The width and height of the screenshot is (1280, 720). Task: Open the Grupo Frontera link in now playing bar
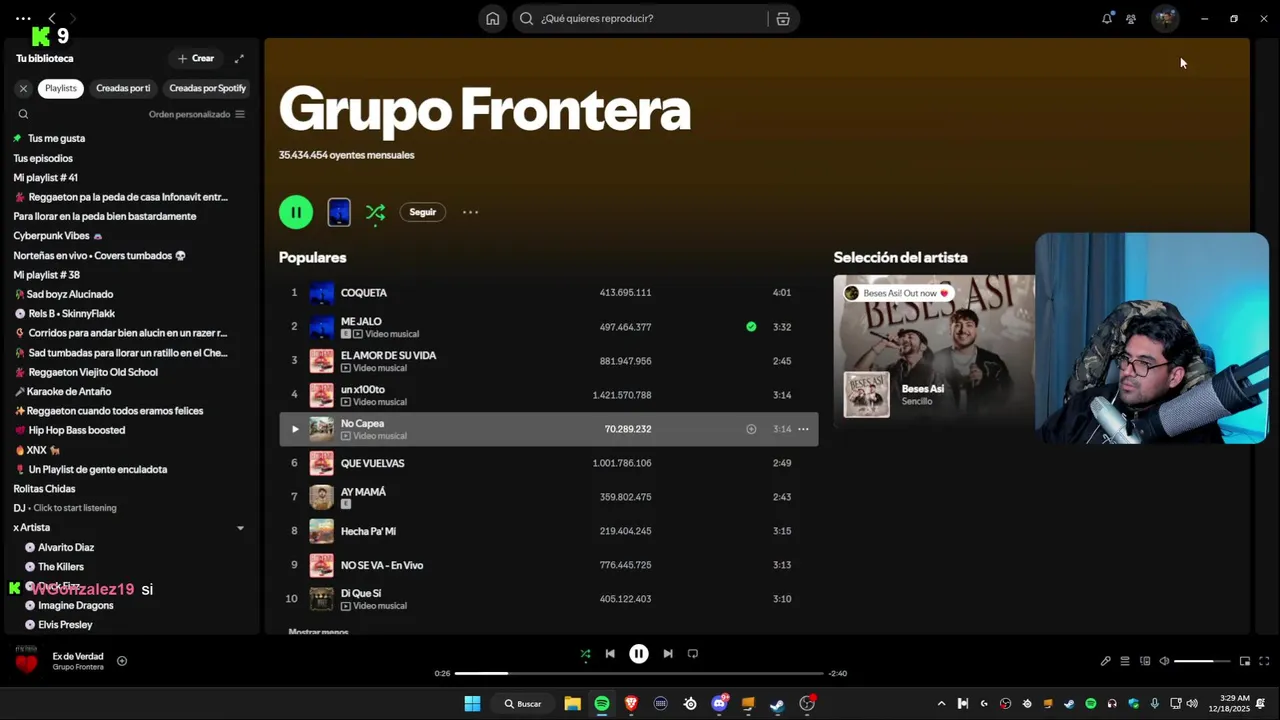[x=78, y=667]
